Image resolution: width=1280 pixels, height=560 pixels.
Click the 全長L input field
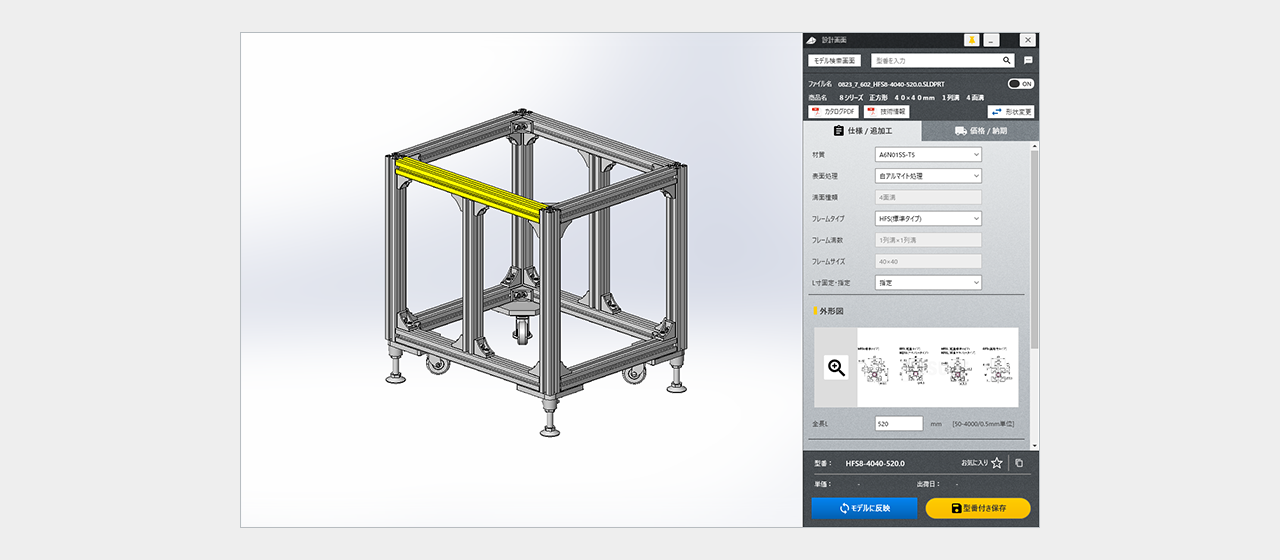pos(898,424)
